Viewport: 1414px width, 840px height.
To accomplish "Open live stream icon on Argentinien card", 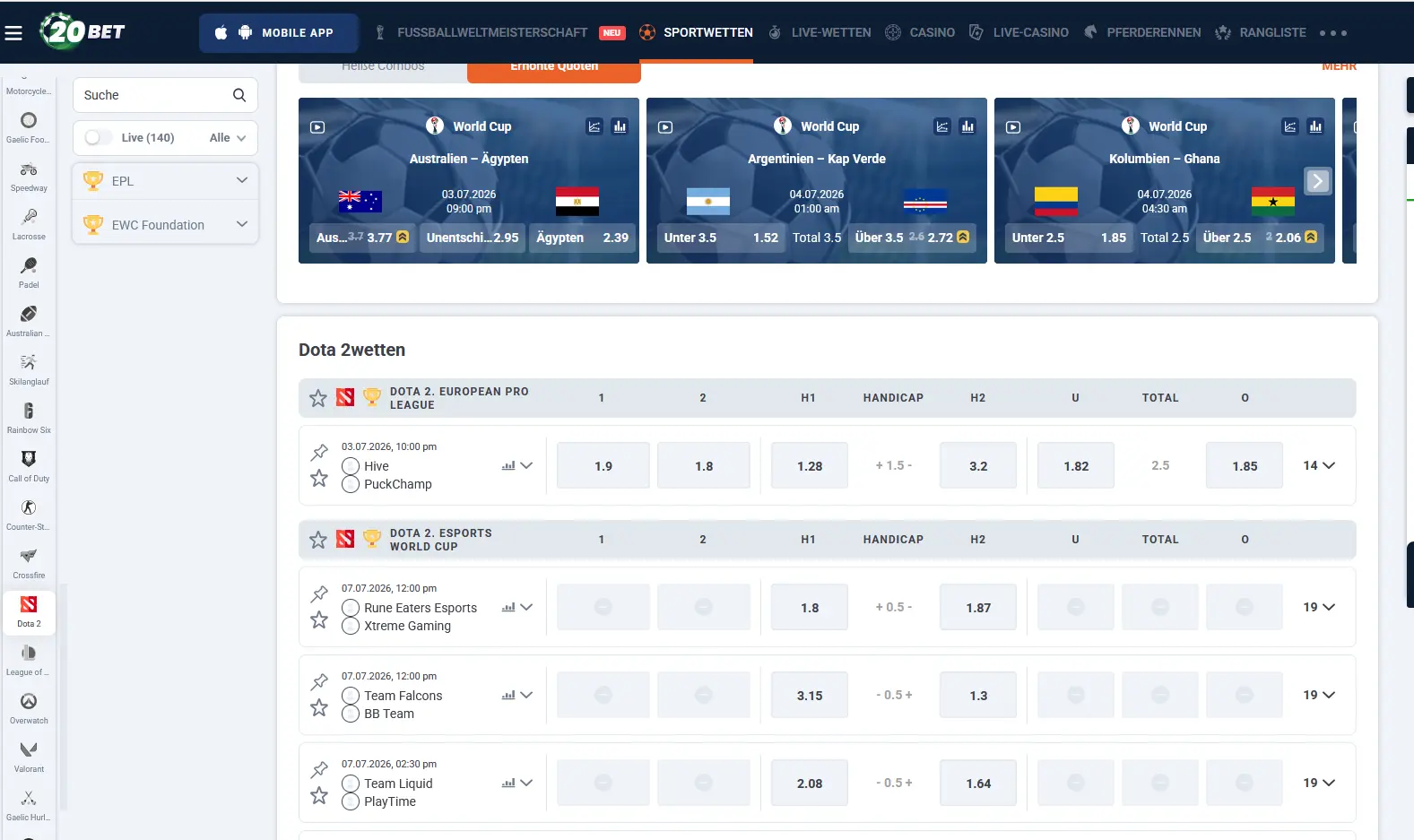I will tap(665, 127).
